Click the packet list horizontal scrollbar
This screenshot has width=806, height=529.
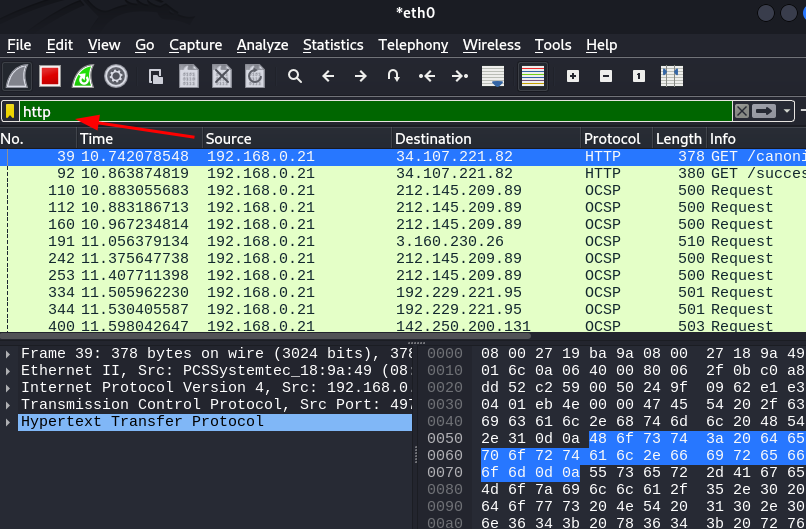coord(265,336)
